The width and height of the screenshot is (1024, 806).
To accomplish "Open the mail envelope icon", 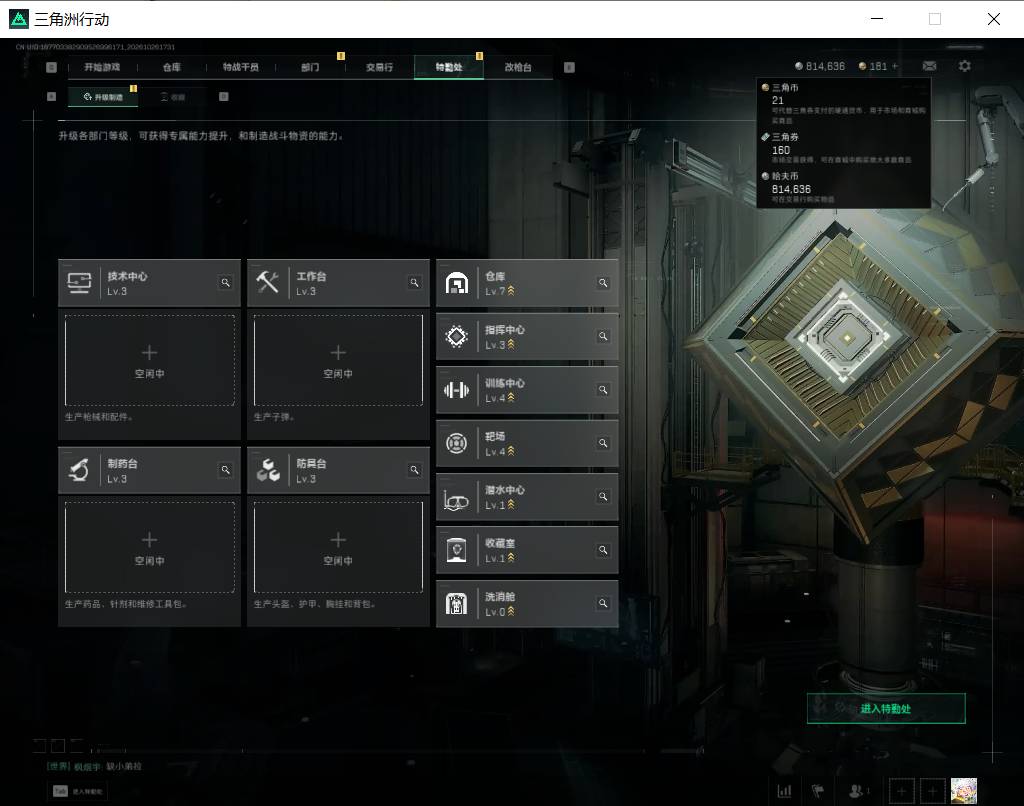I will coord(929,66).
